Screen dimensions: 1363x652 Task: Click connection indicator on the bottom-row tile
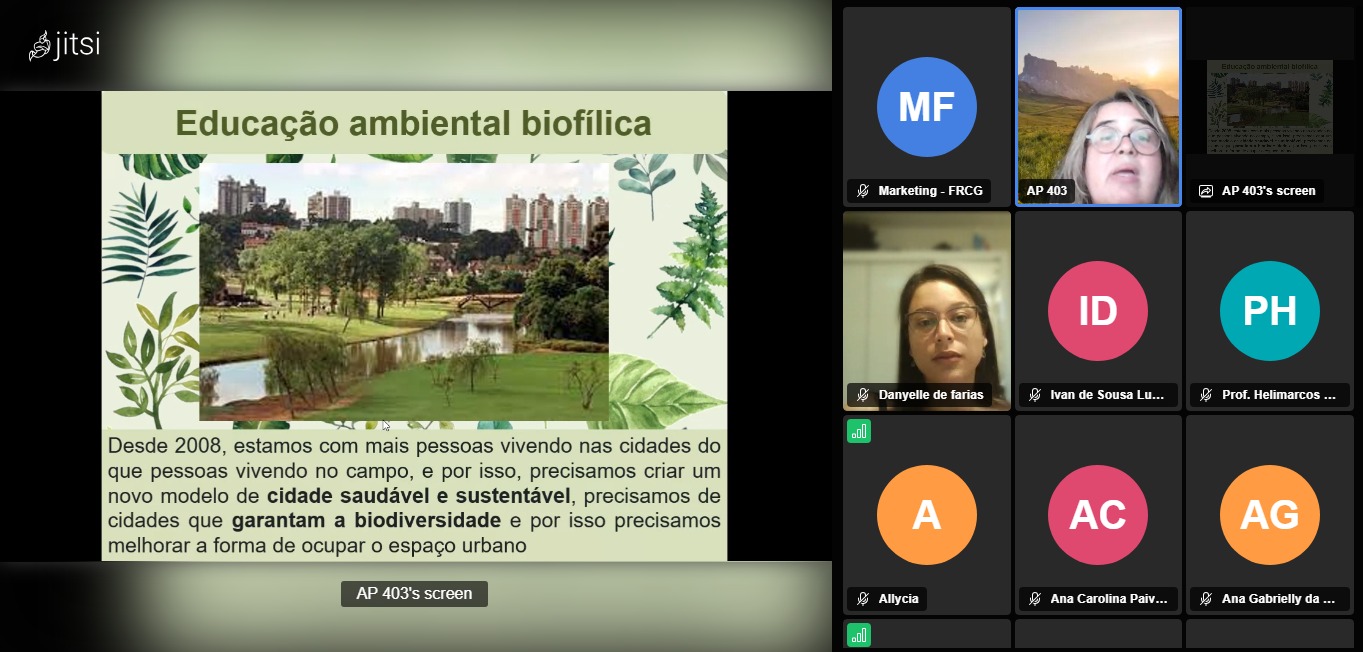click(859, 635)
